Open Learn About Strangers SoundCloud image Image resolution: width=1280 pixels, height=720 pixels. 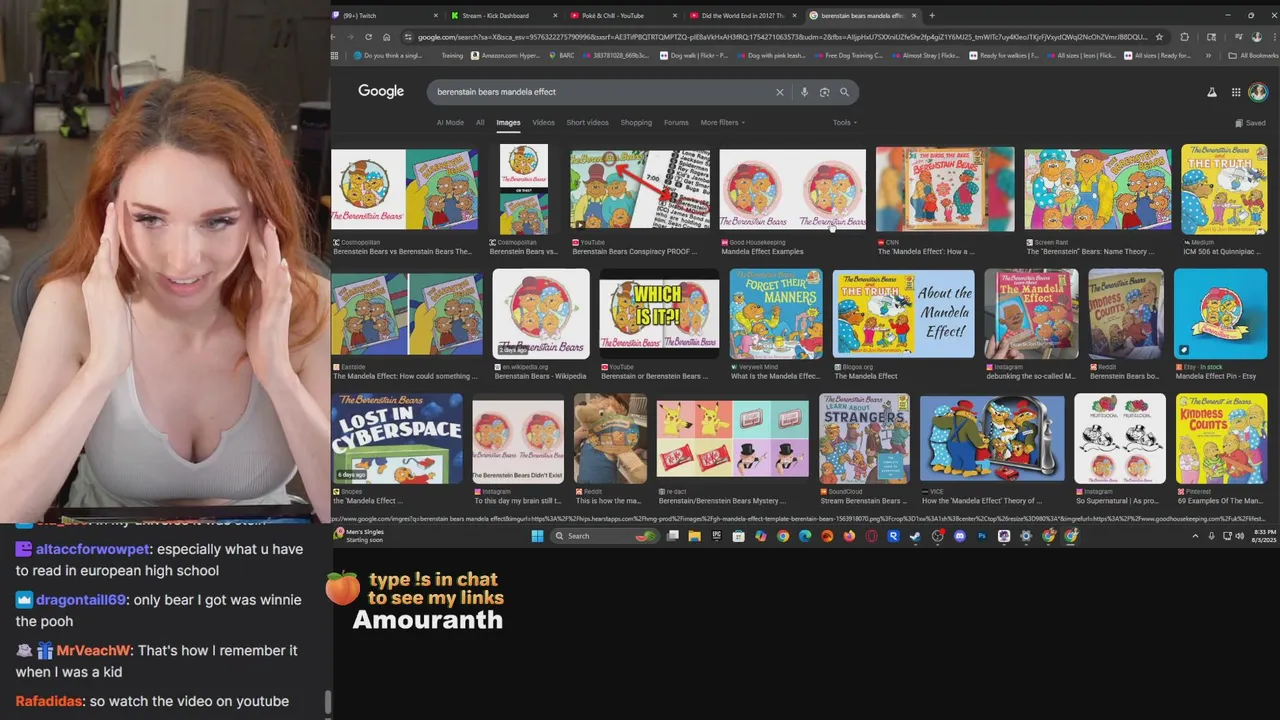(865, 438)
